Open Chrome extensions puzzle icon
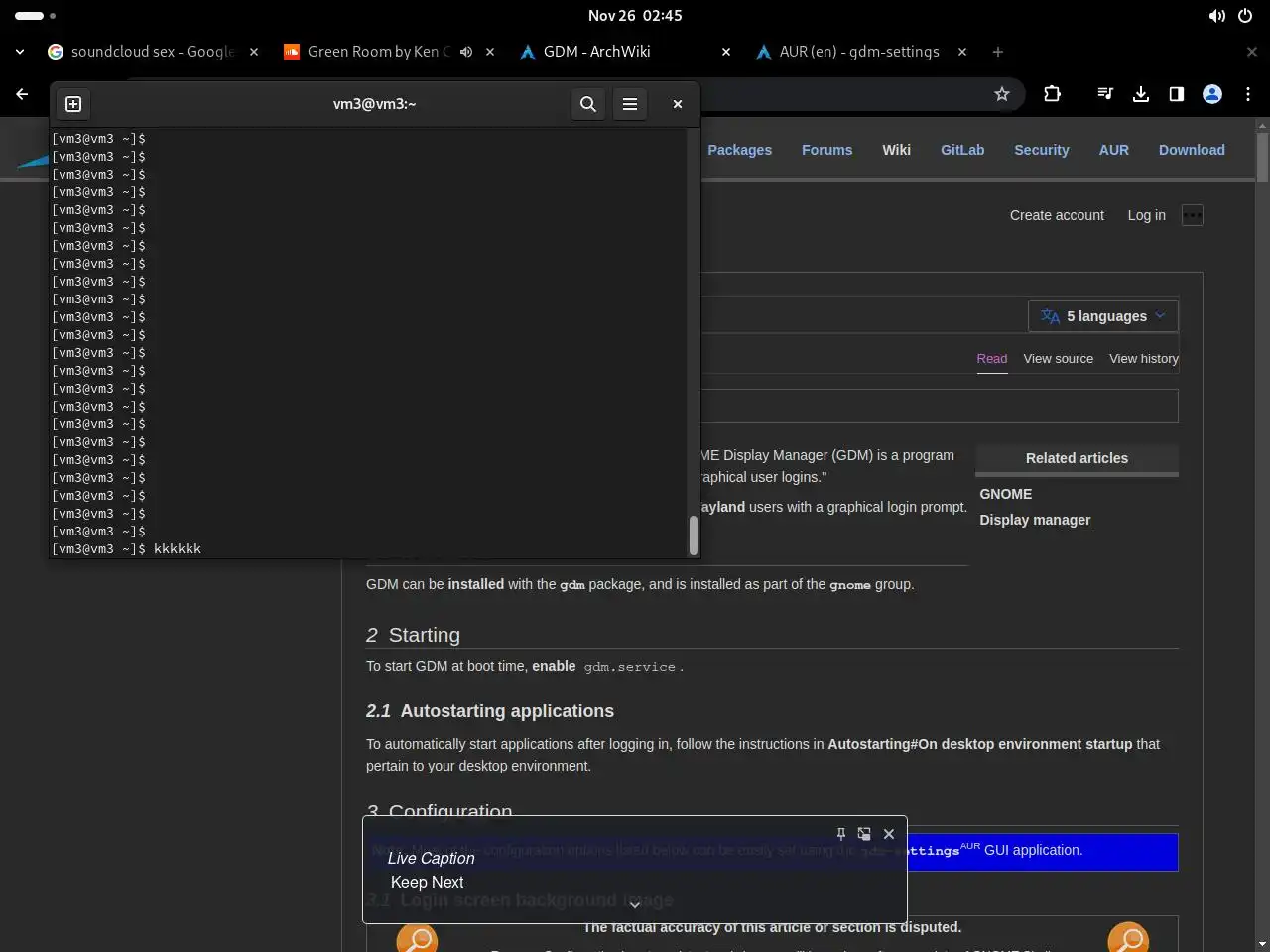Image resolution: width=1270 pixels, height=952 pixels. pyautogui.click(x=1053, y=94)
